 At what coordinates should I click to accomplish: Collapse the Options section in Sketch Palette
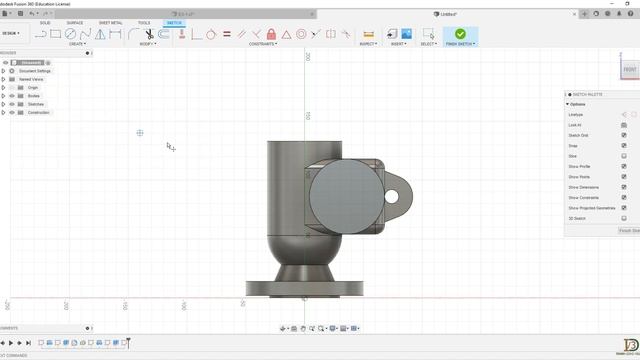click(x=567, y=104)
